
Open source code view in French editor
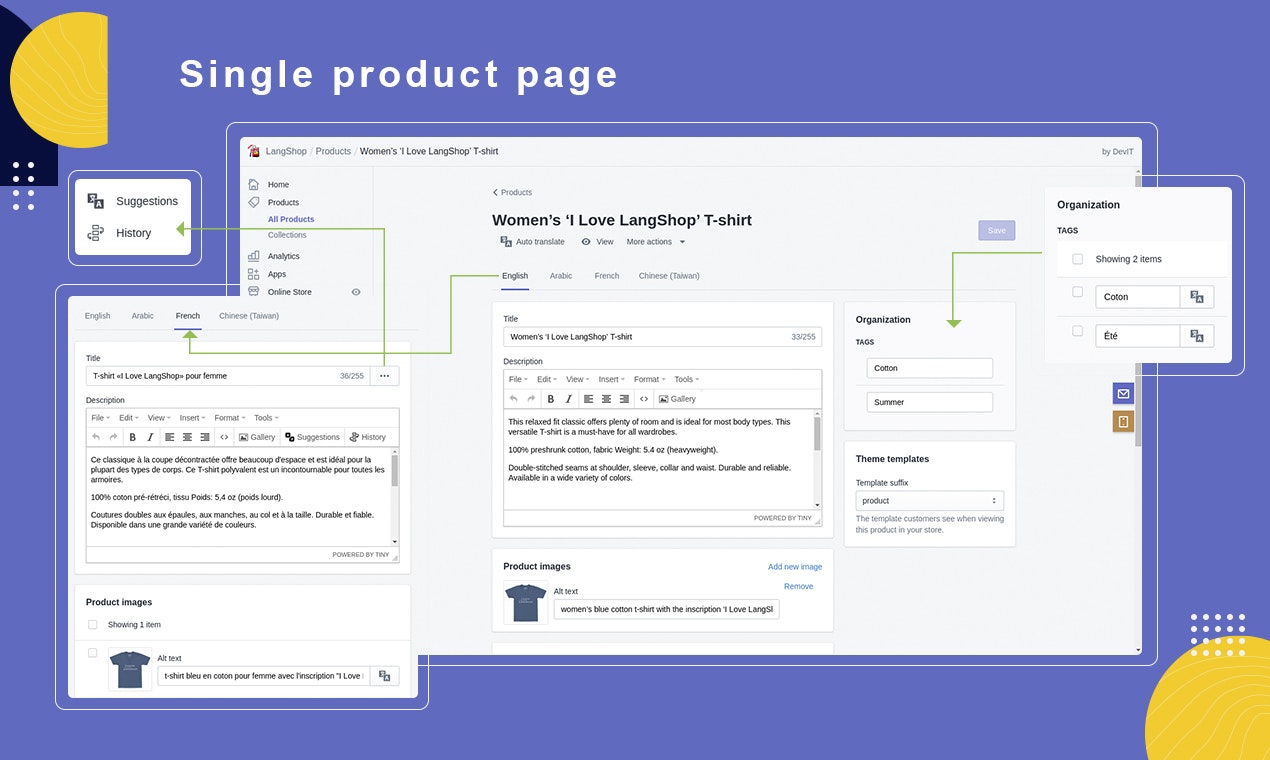pyautogui.click(x=225, y=437)
